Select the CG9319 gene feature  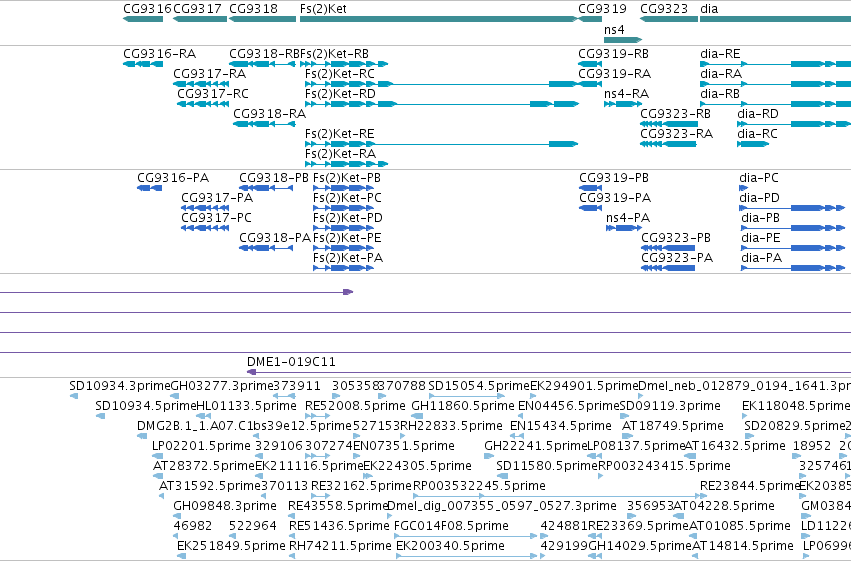[x=590, y=19]
